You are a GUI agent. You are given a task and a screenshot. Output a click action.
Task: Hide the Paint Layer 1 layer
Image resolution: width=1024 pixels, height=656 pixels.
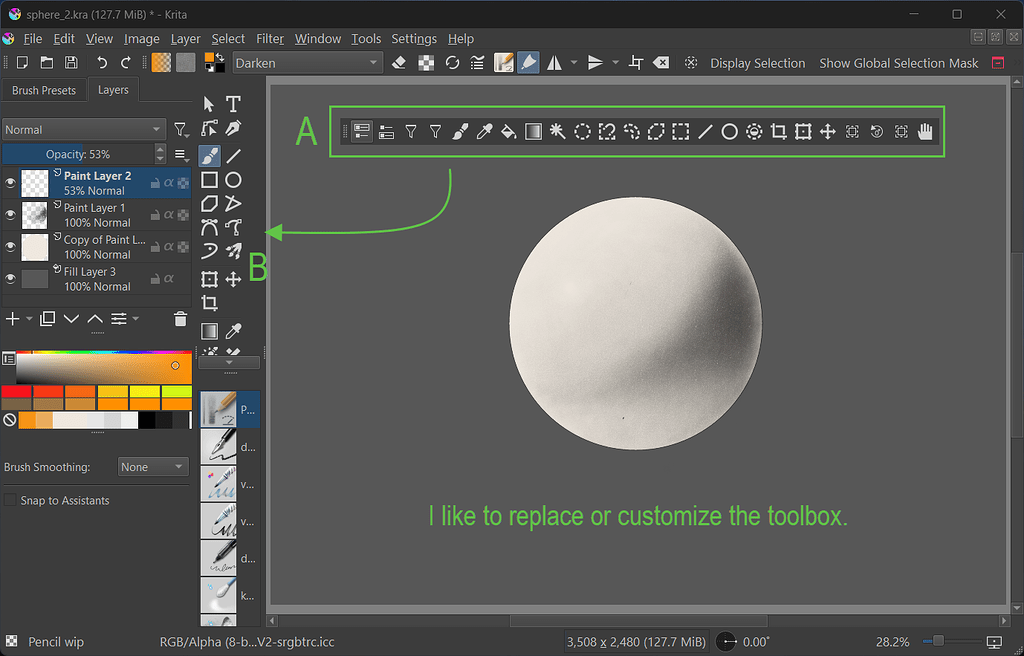9,215
